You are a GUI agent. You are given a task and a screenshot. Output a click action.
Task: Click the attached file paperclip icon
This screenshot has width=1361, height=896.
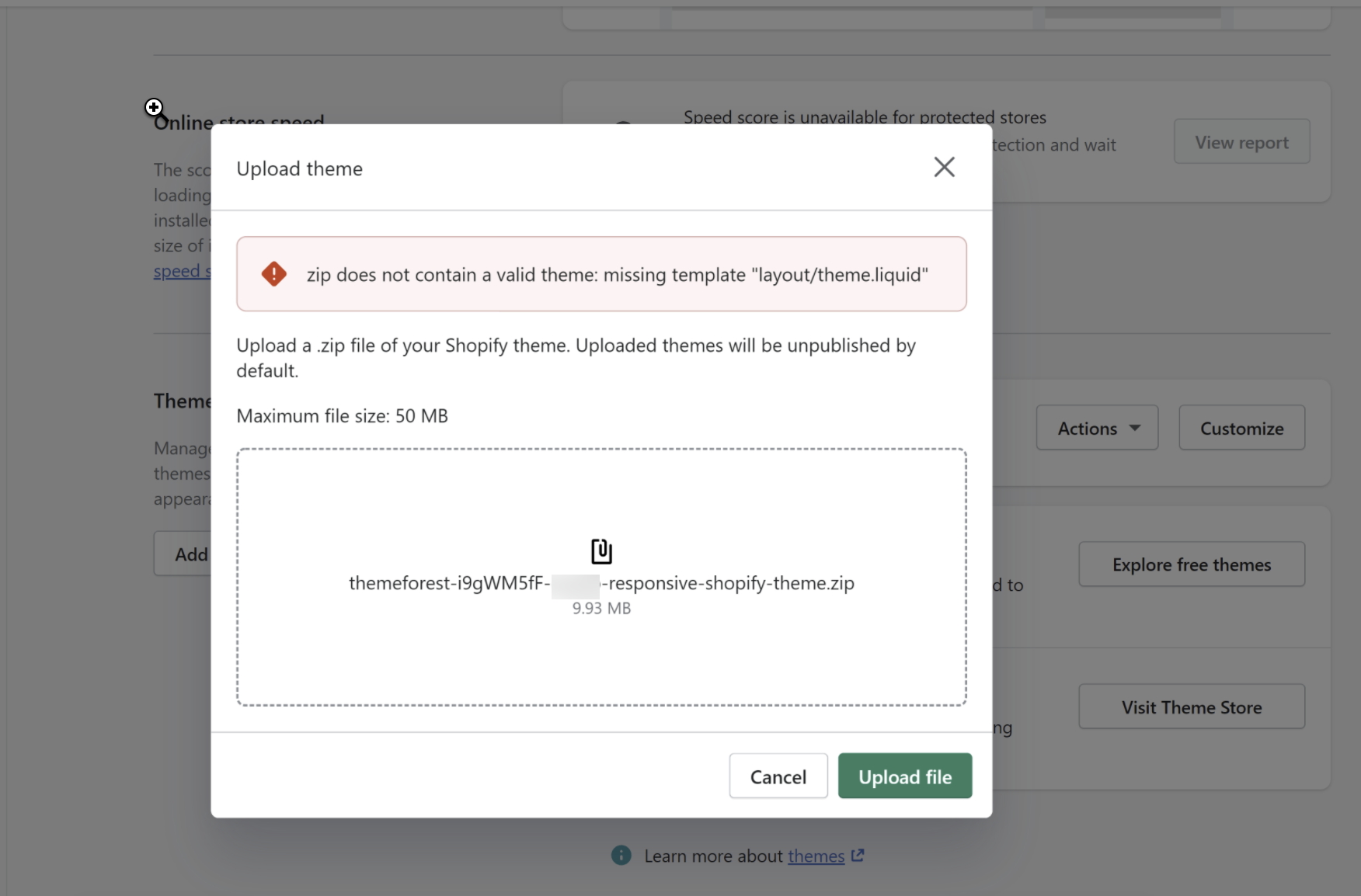click(601, 551)
